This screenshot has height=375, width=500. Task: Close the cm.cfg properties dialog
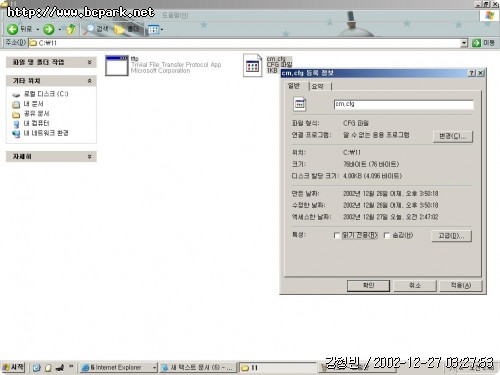tap(480, 73)
